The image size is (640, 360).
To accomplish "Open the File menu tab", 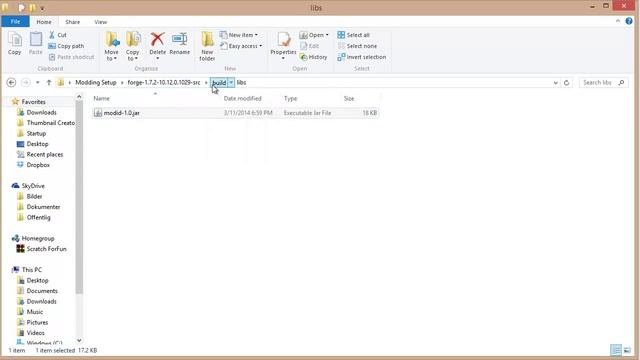I will [x=15, y=22].
